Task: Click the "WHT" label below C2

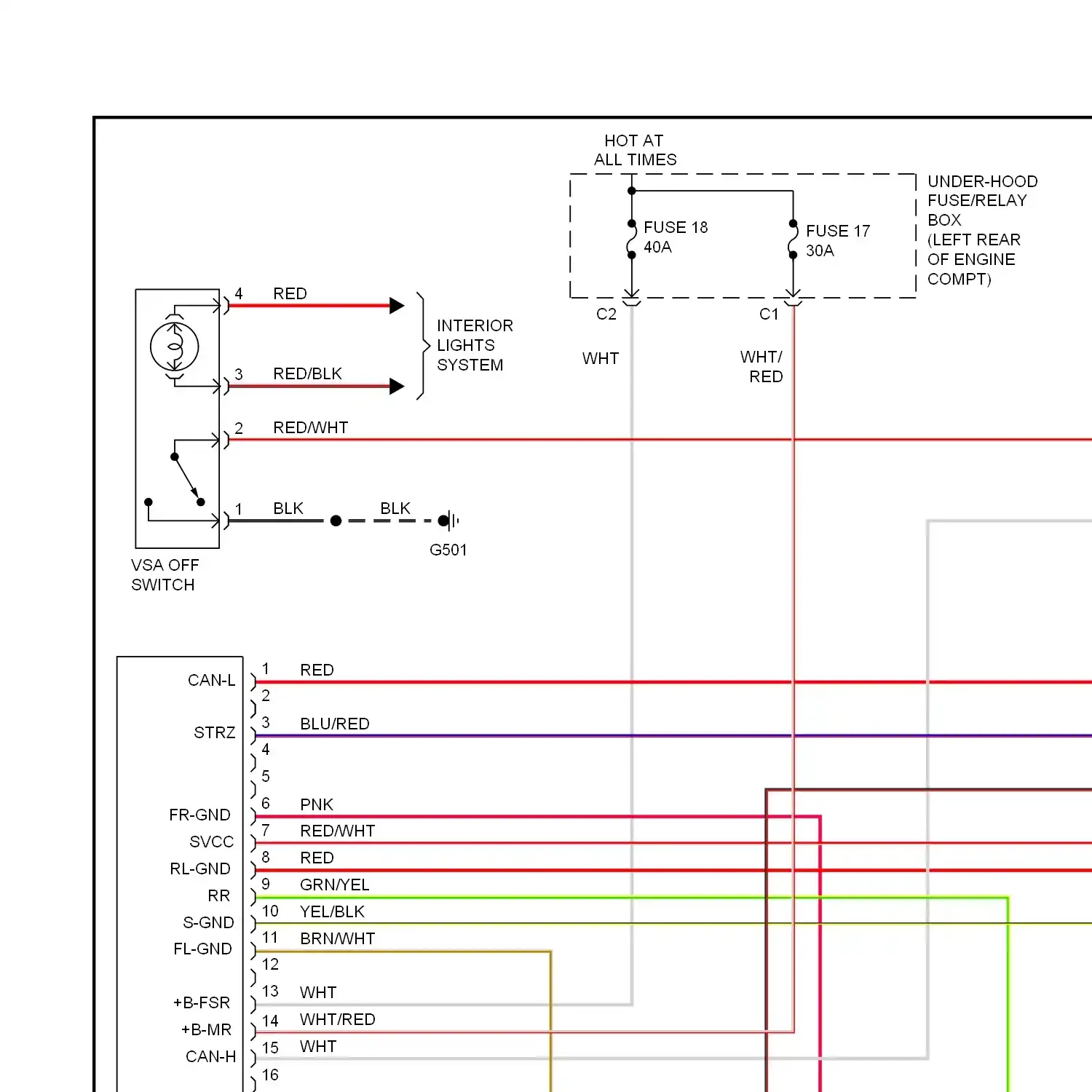Action: [x=601, y=358]
